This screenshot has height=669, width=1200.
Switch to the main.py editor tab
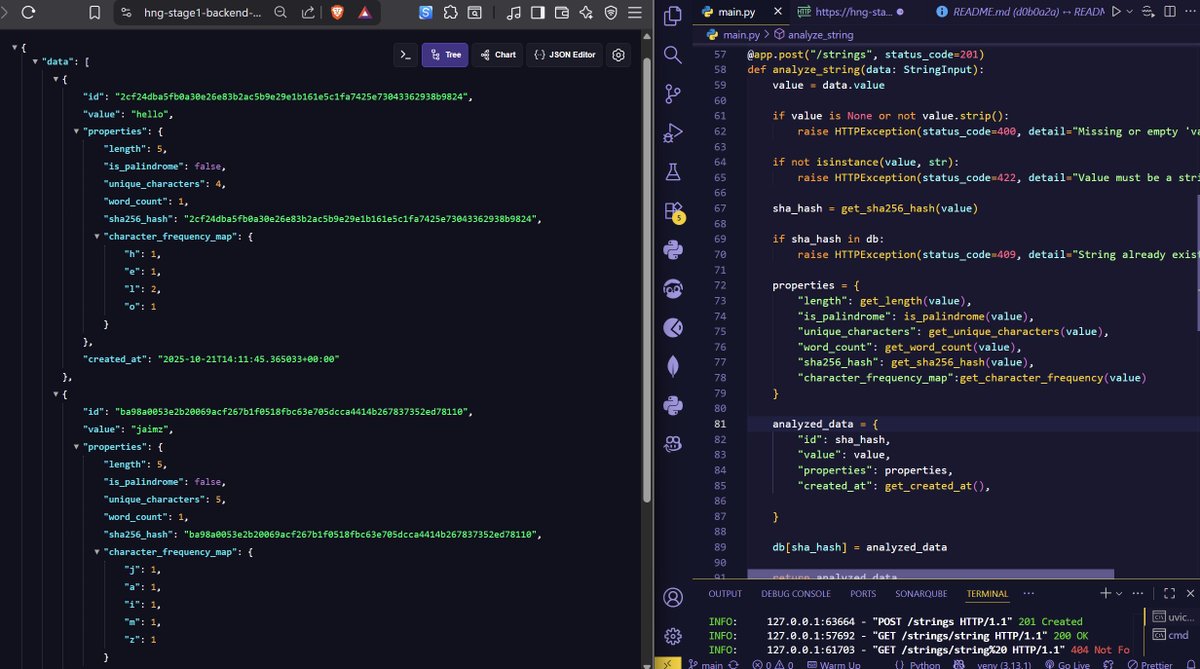tap(737, 12)
